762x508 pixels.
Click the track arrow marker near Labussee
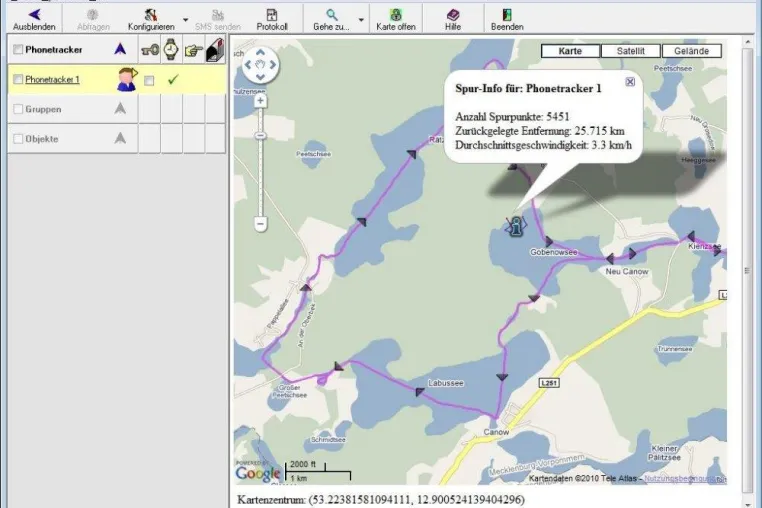[420, 391]
